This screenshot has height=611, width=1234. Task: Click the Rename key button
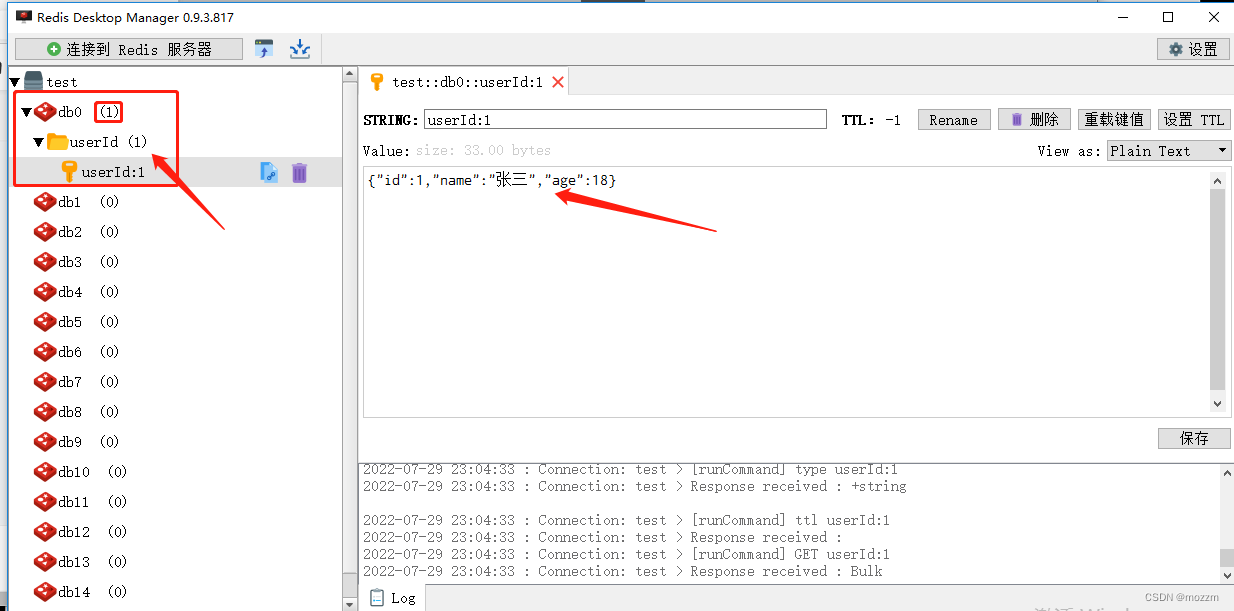click(954, 120)
